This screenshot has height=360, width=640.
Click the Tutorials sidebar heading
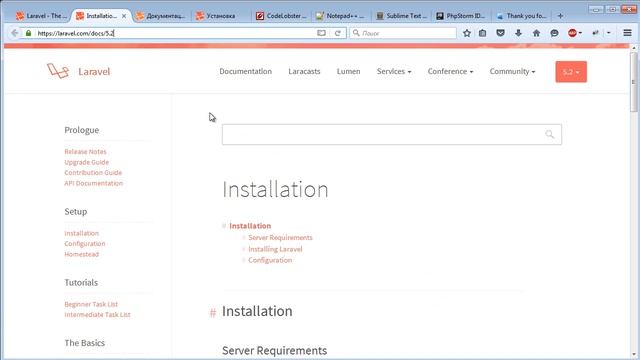81,282
